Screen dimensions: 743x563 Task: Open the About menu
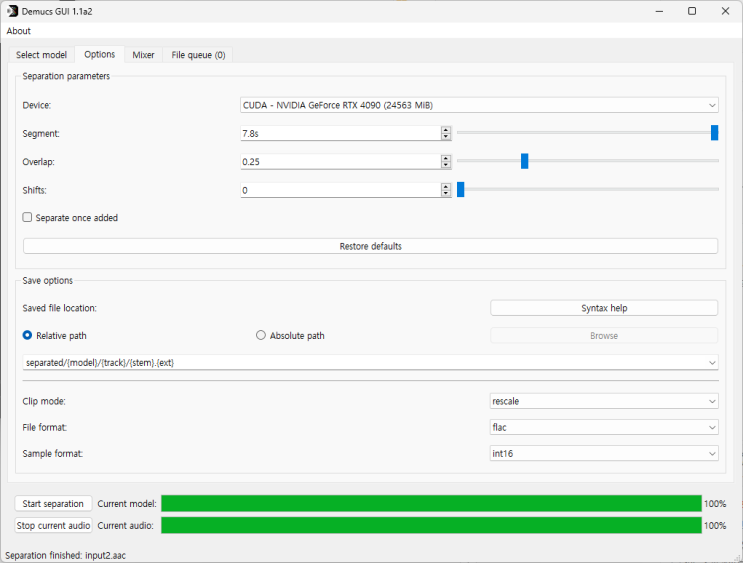pyautogui.click(x=18, y=31)
